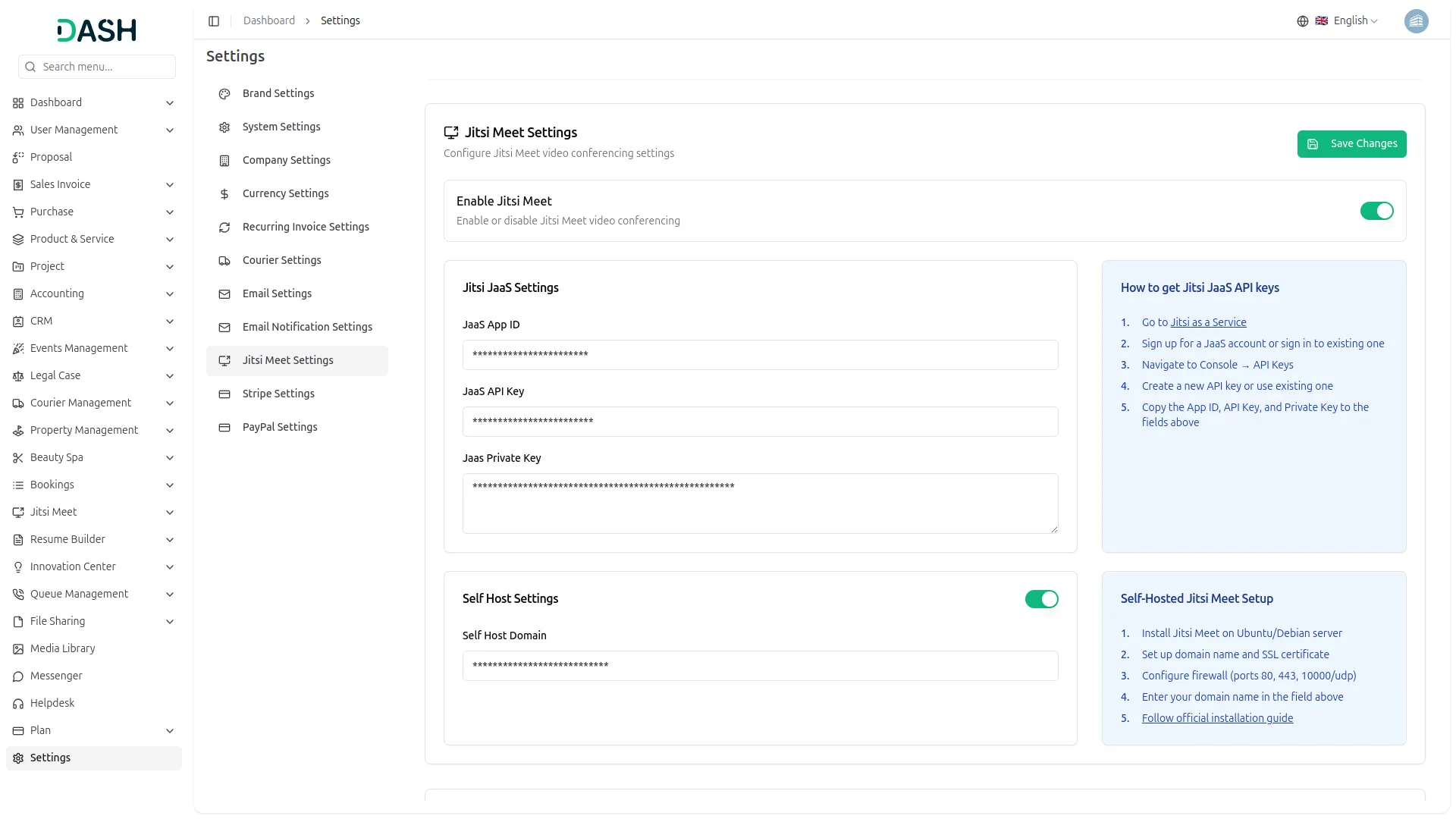Click the Helpdesk headset icon
The image size is (1456, 819).
pos(18,704)
